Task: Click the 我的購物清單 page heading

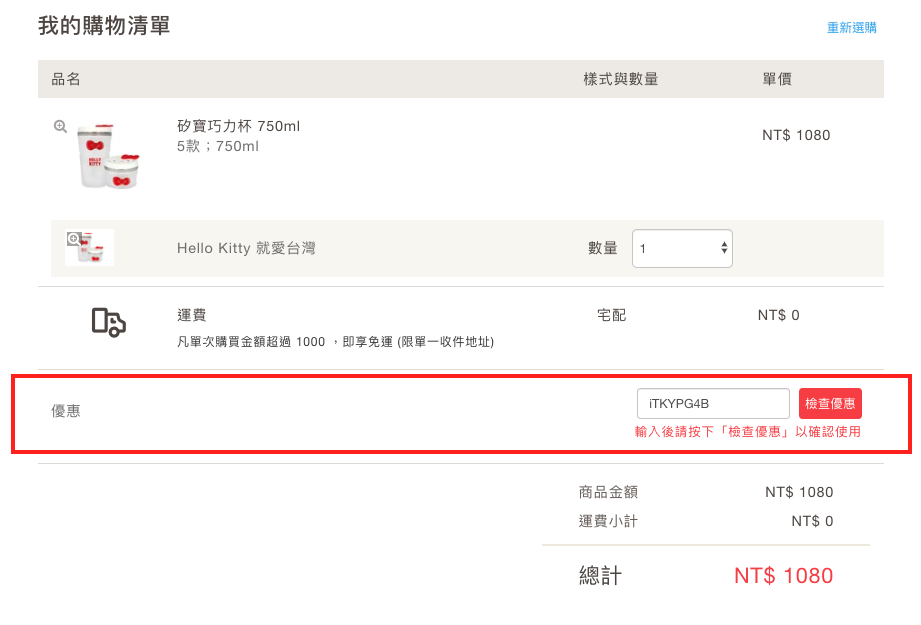Action: [x=104, y=26]
